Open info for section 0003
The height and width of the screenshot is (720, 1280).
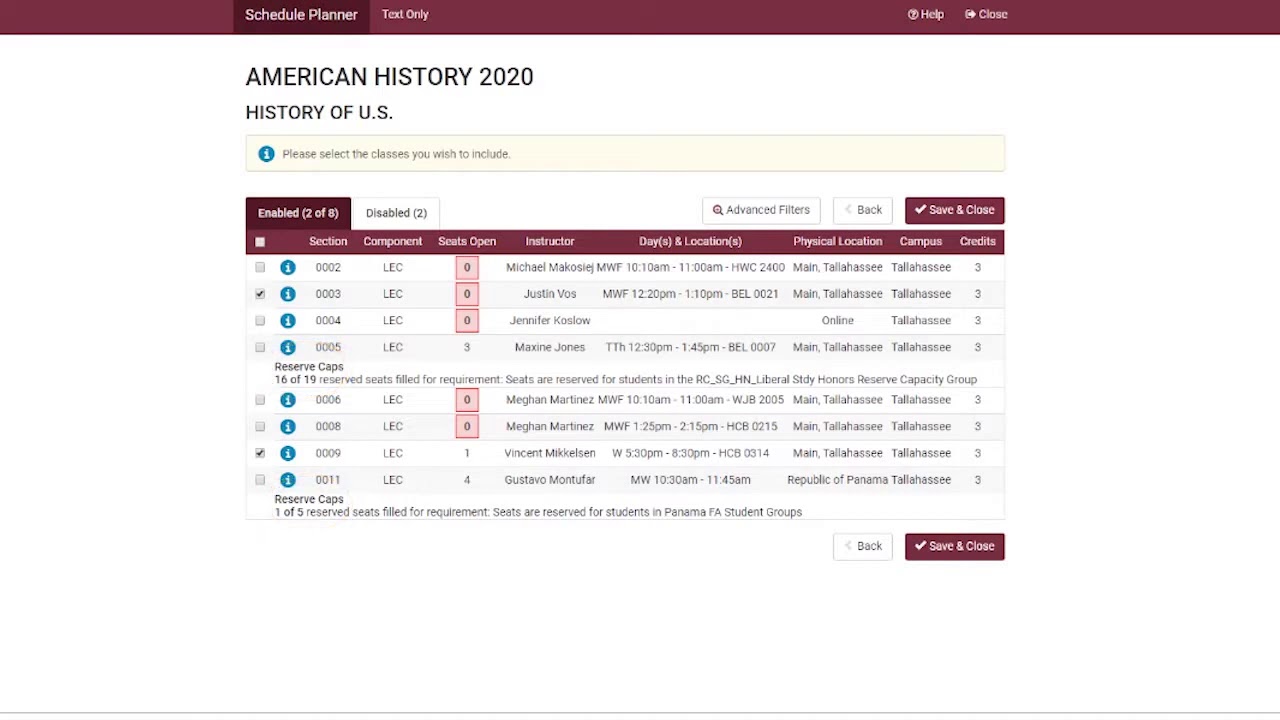tap(288, 294)
